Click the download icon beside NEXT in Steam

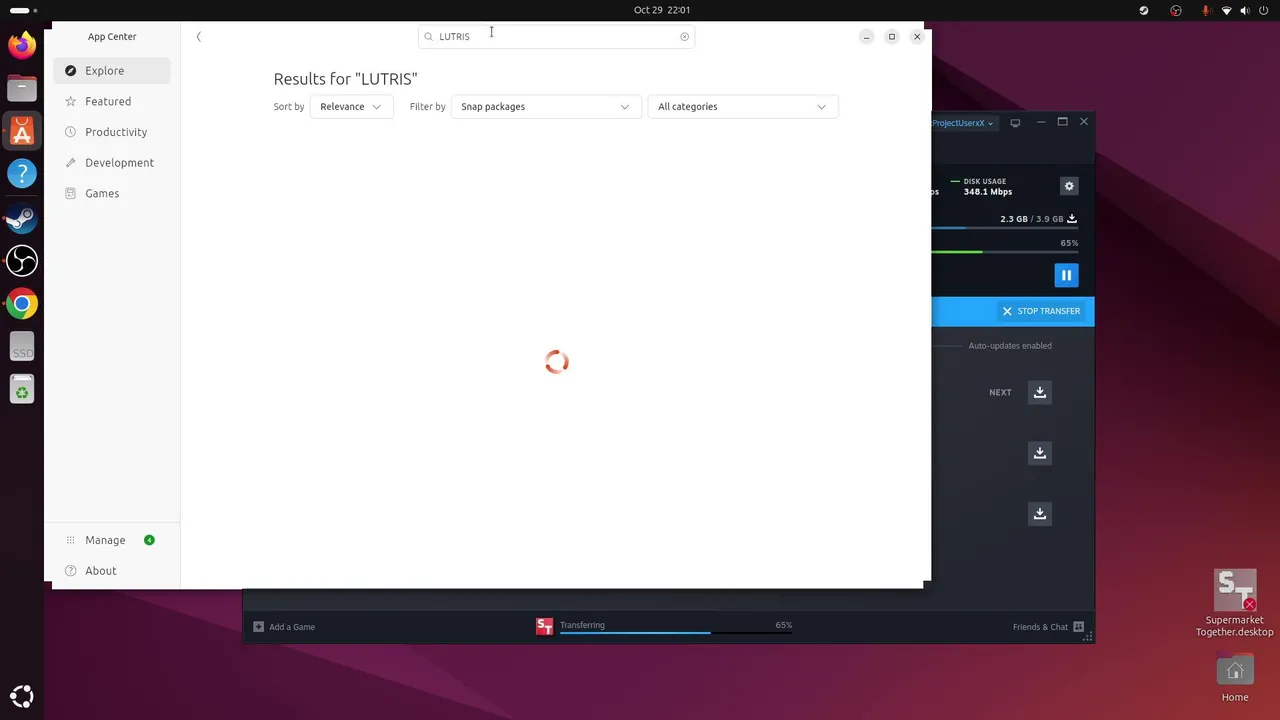pos(1040,392)
